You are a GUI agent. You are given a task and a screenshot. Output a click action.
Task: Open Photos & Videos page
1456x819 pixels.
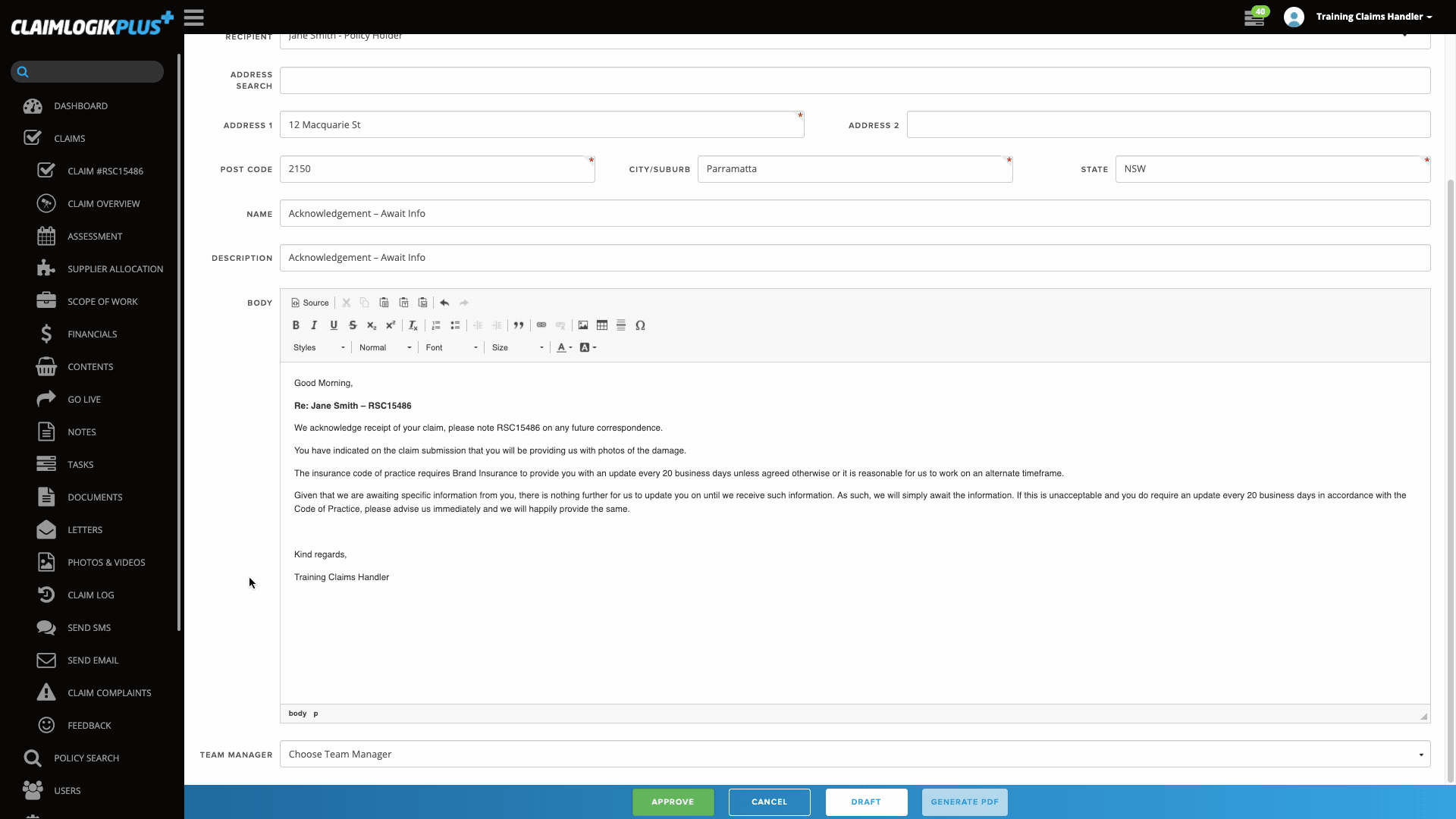(106, 563)
